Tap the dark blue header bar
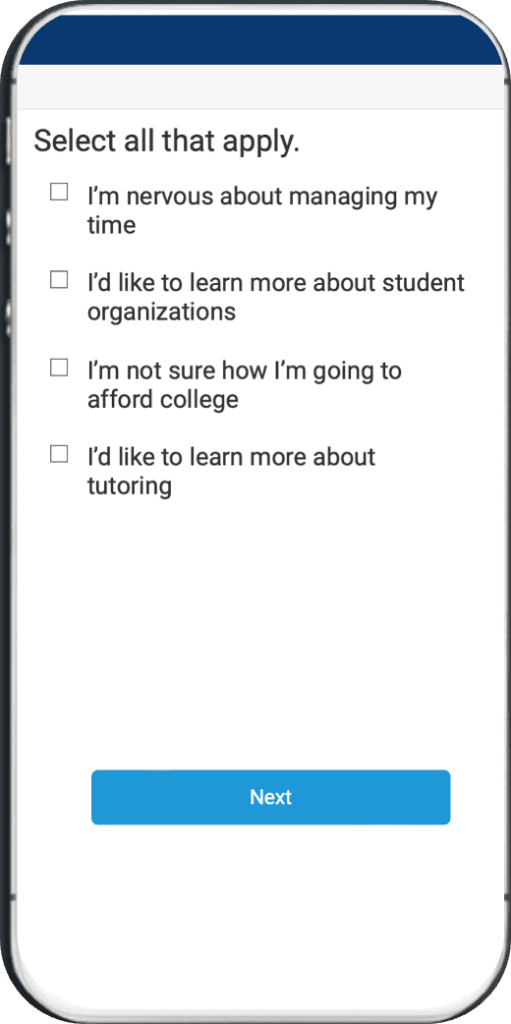 (x=261, y=40)
